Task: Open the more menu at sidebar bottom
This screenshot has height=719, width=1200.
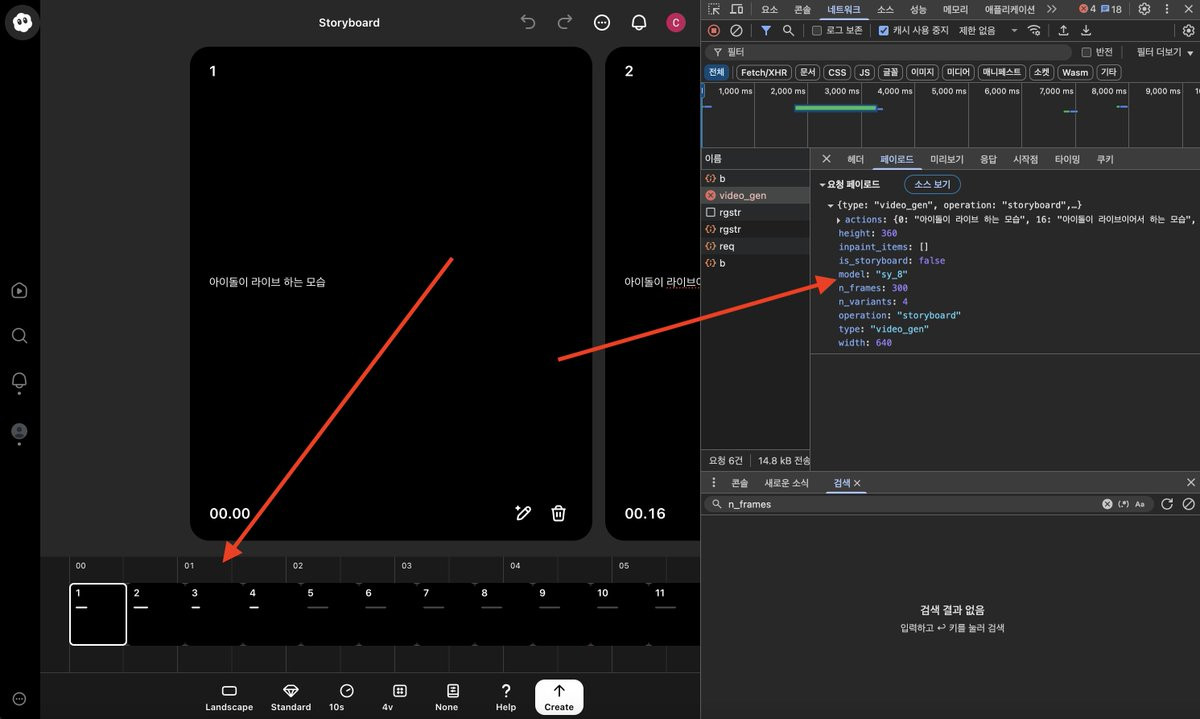Action: tap(19, 699)
